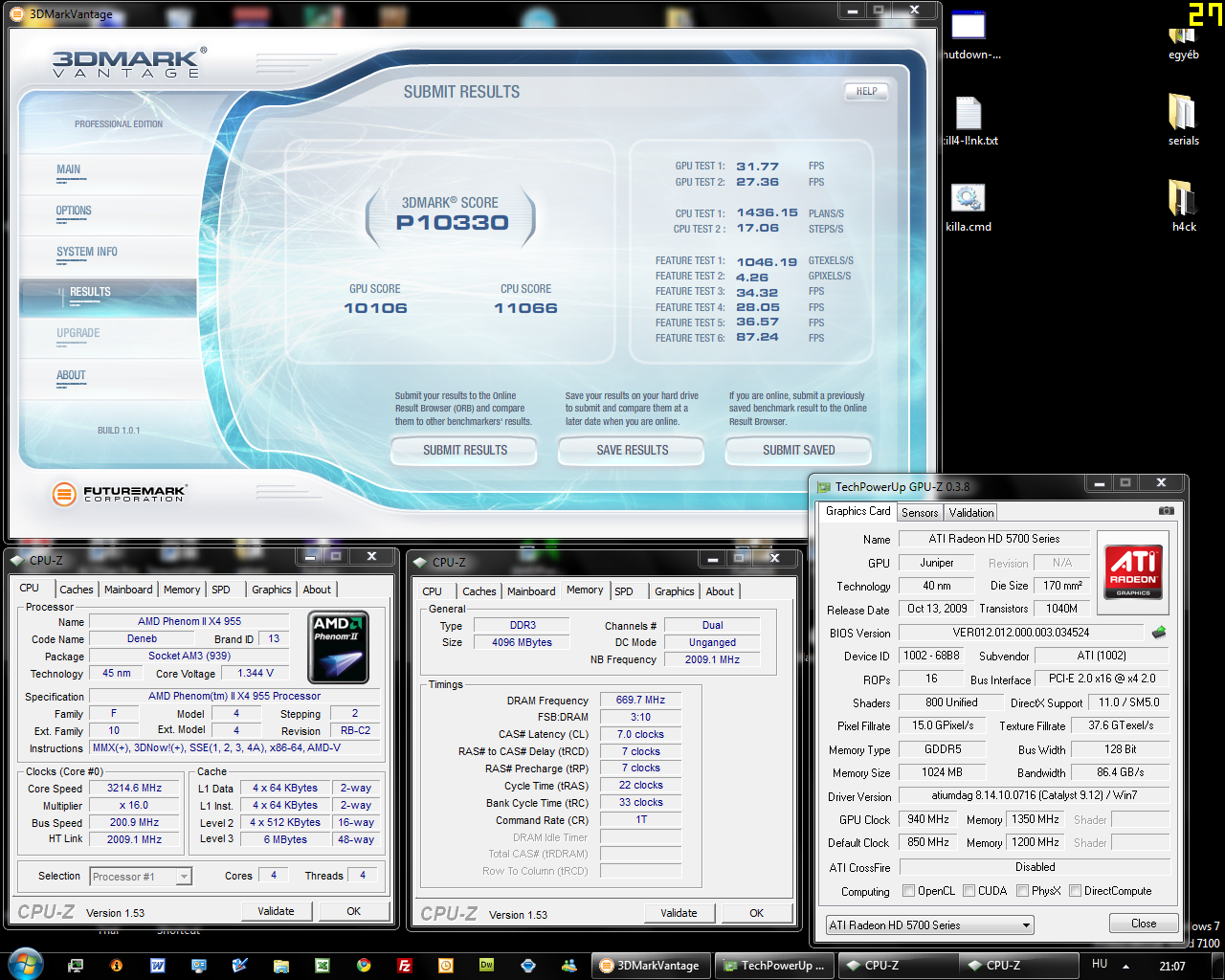The image size is (1225, 980).
Task: Open Windows Explorer folder icon in taskbar
Action: tap(280, 966)
